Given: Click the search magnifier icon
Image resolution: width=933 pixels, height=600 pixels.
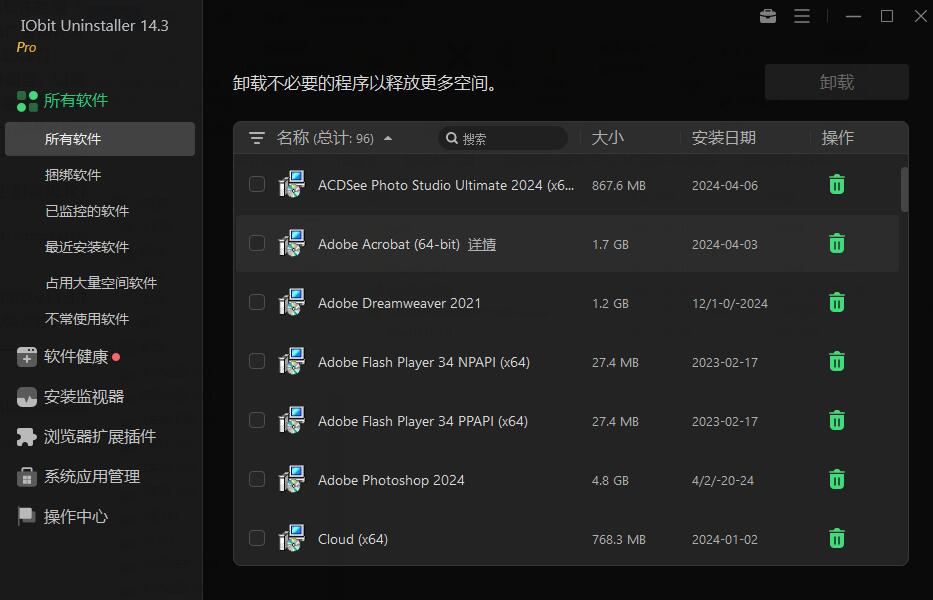Looking at the screenshot, I should [452, 138].
